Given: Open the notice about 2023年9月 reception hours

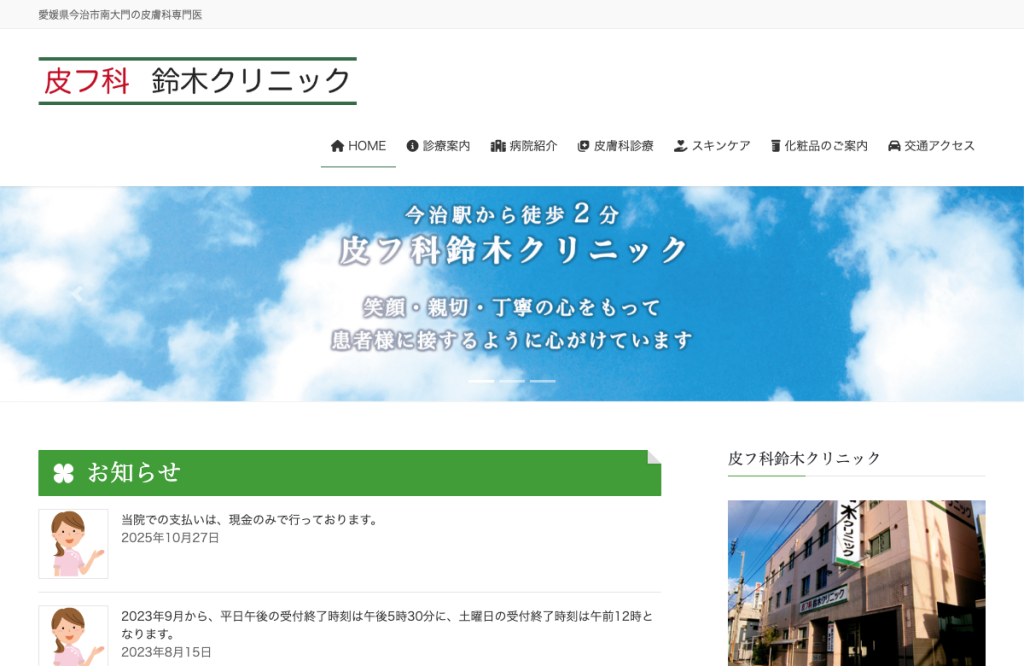Looking at the screenshot, I should click(x=387, y=625).
